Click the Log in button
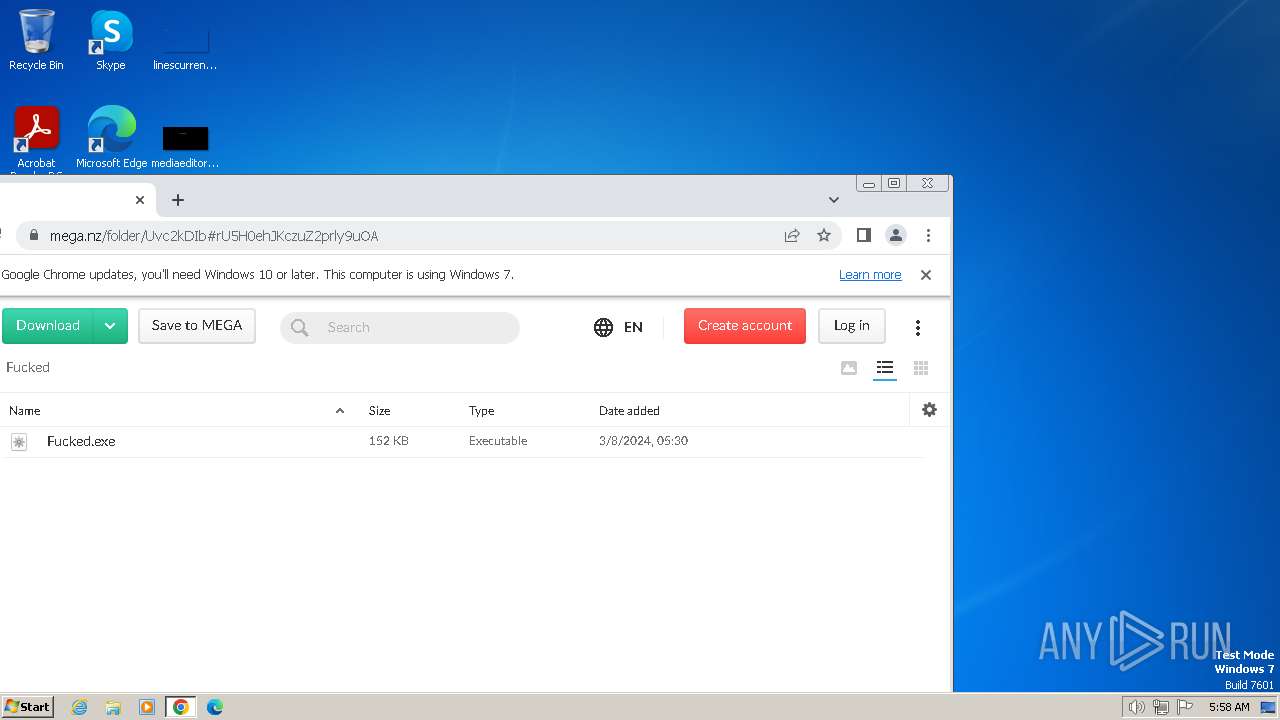The height and width of the screenshot is (720, 1280). [x=852, y=326]
